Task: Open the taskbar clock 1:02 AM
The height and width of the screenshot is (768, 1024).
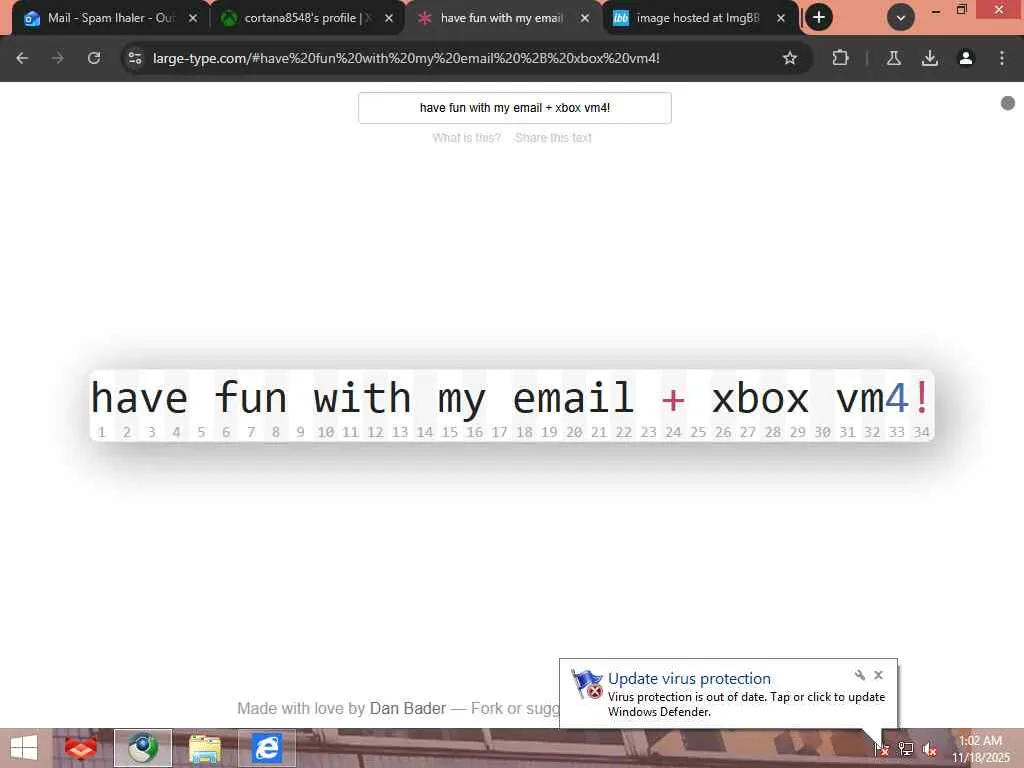Action: [980, 749]
